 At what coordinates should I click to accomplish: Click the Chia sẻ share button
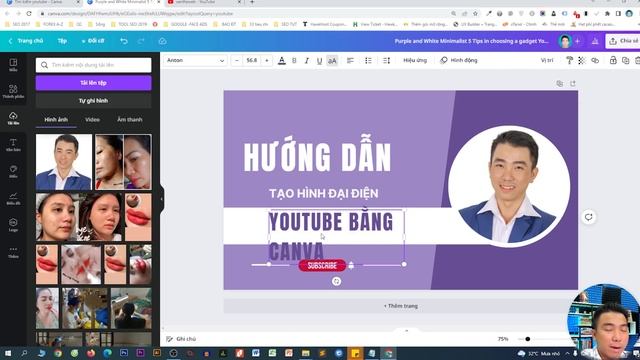[x=623, y=41]
